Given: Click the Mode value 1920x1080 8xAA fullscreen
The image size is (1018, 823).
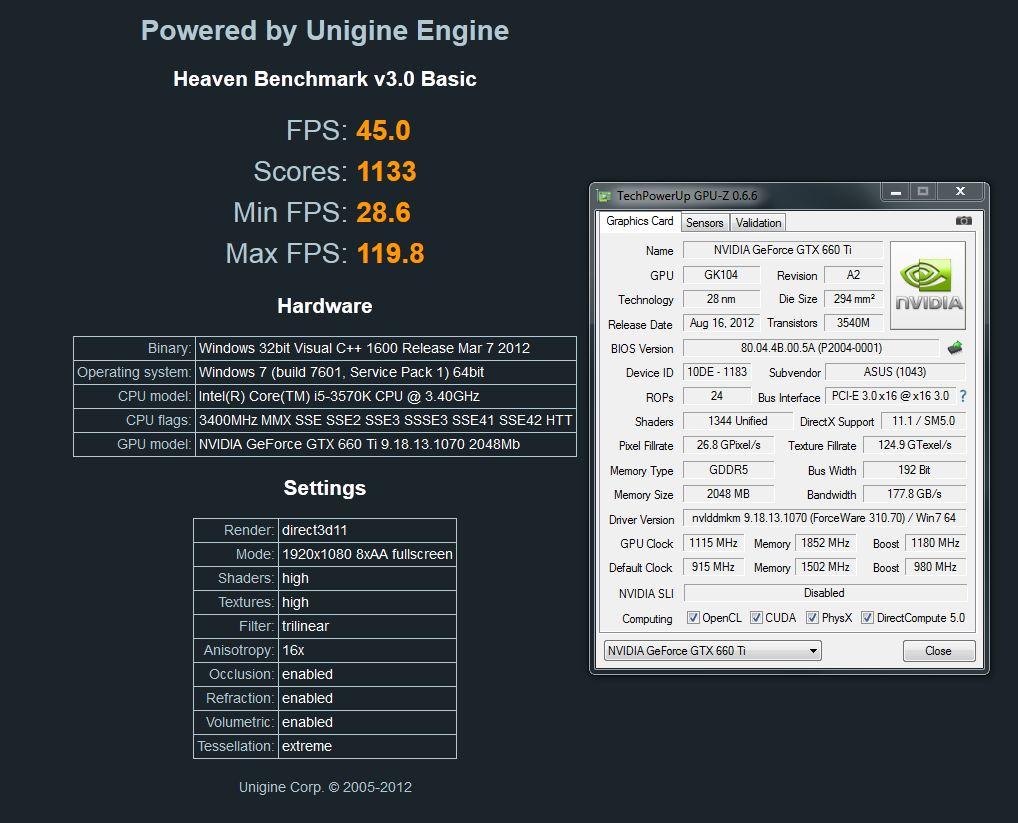Looking at the screenshot, I should pos(367,554).
